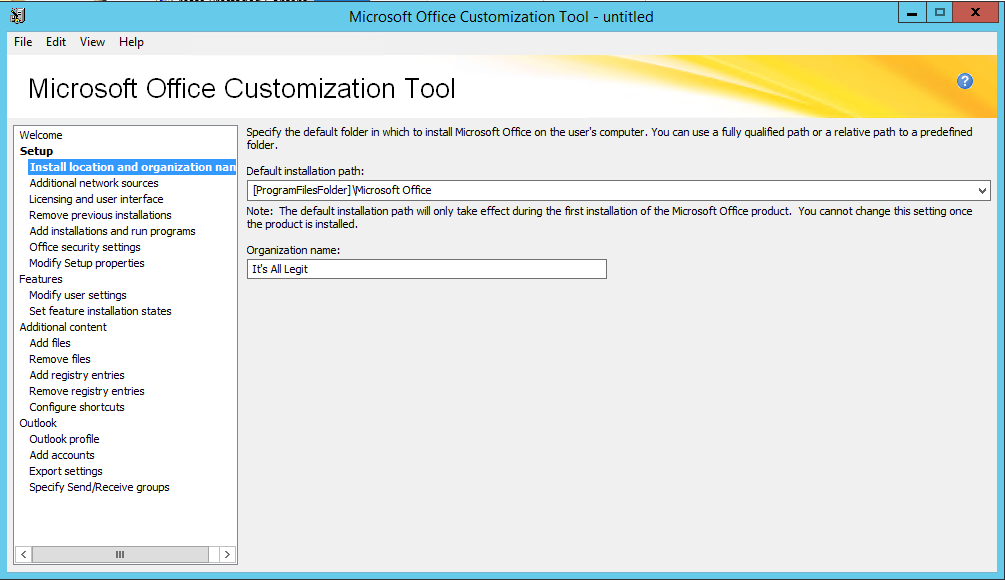Expand the Default installation path dropdown
This screenshot has height=580, width=1005.
coord(982,190)
